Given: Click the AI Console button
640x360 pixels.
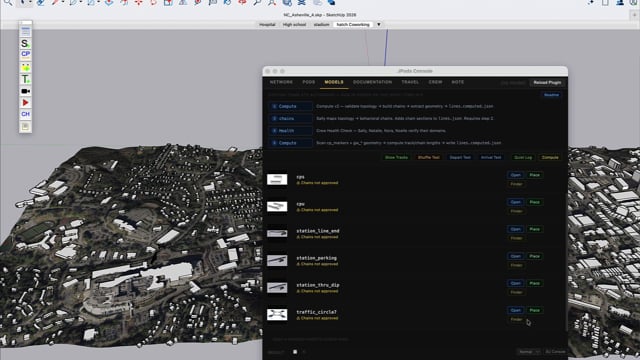Looking at the screenshot, I should point(555,352).
